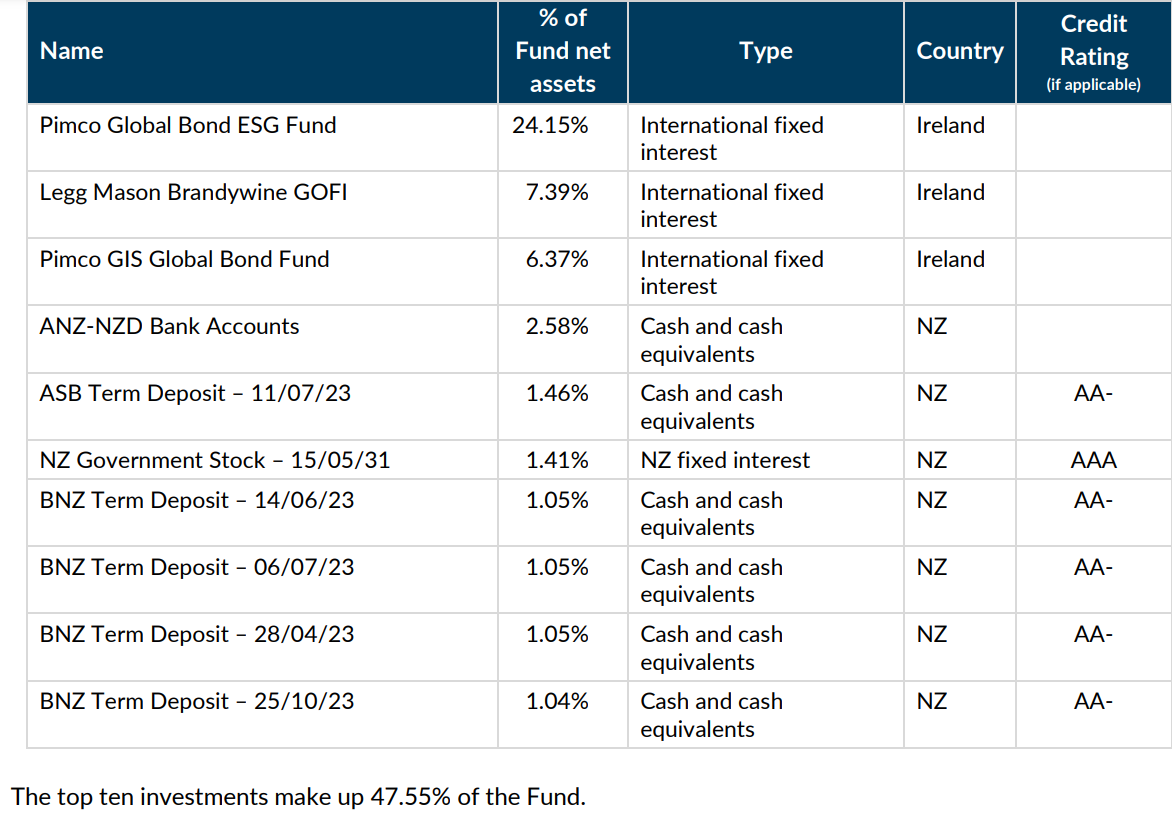
Task: Click NZ Government Stock 15/05/31 entry
Action: [214, 461]
